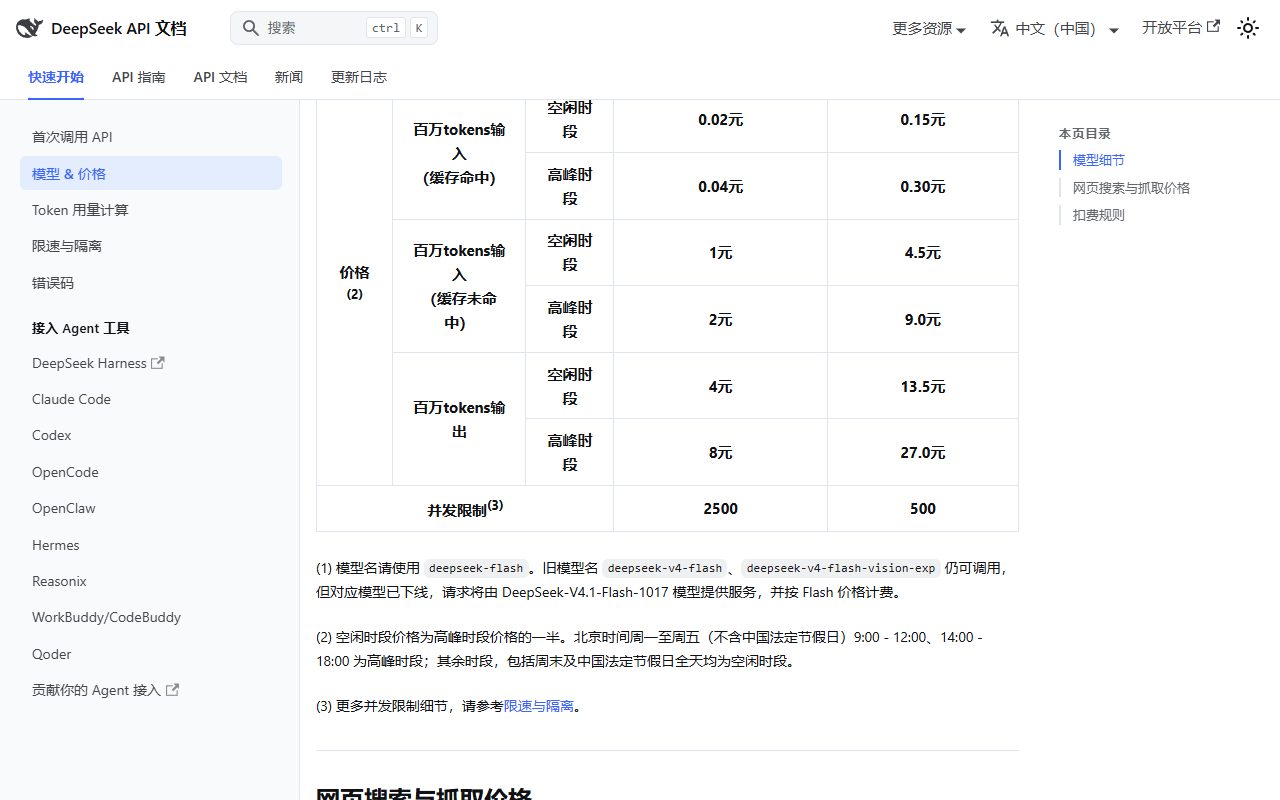Image resolution: width=1280 pixels, height=800 pixels.
Task: Click the deepseek-flash inline code text
Action: [476, 568]
